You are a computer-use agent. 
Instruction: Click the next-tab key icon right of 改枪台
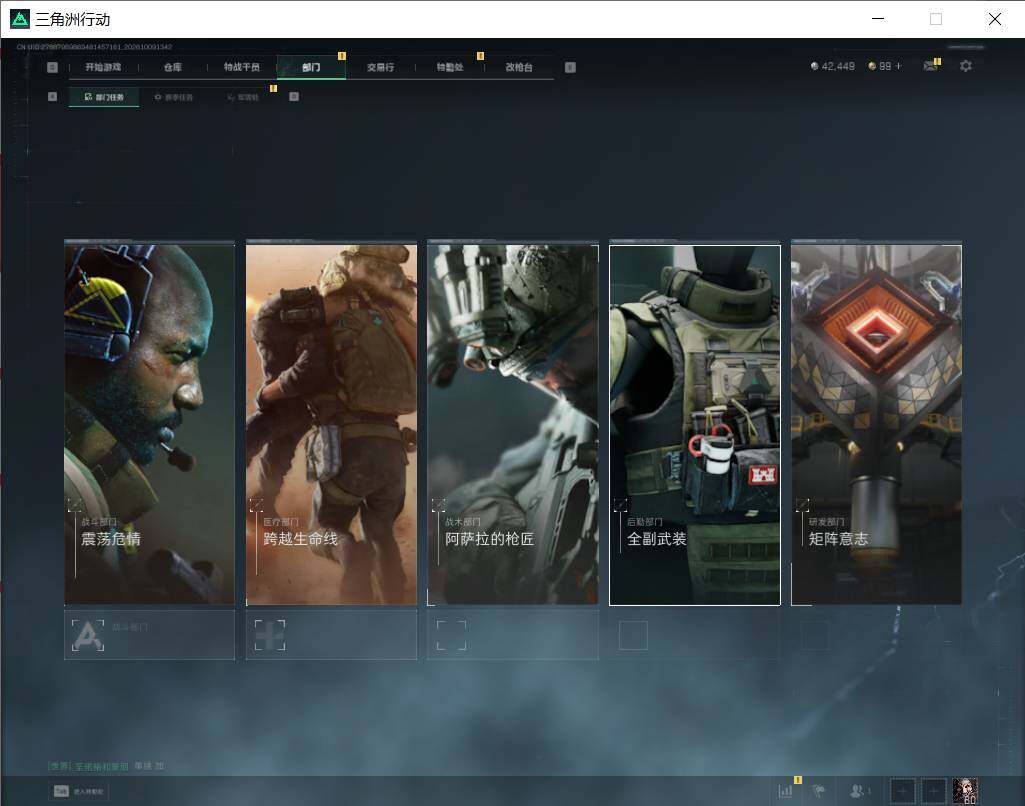(570, 67)
